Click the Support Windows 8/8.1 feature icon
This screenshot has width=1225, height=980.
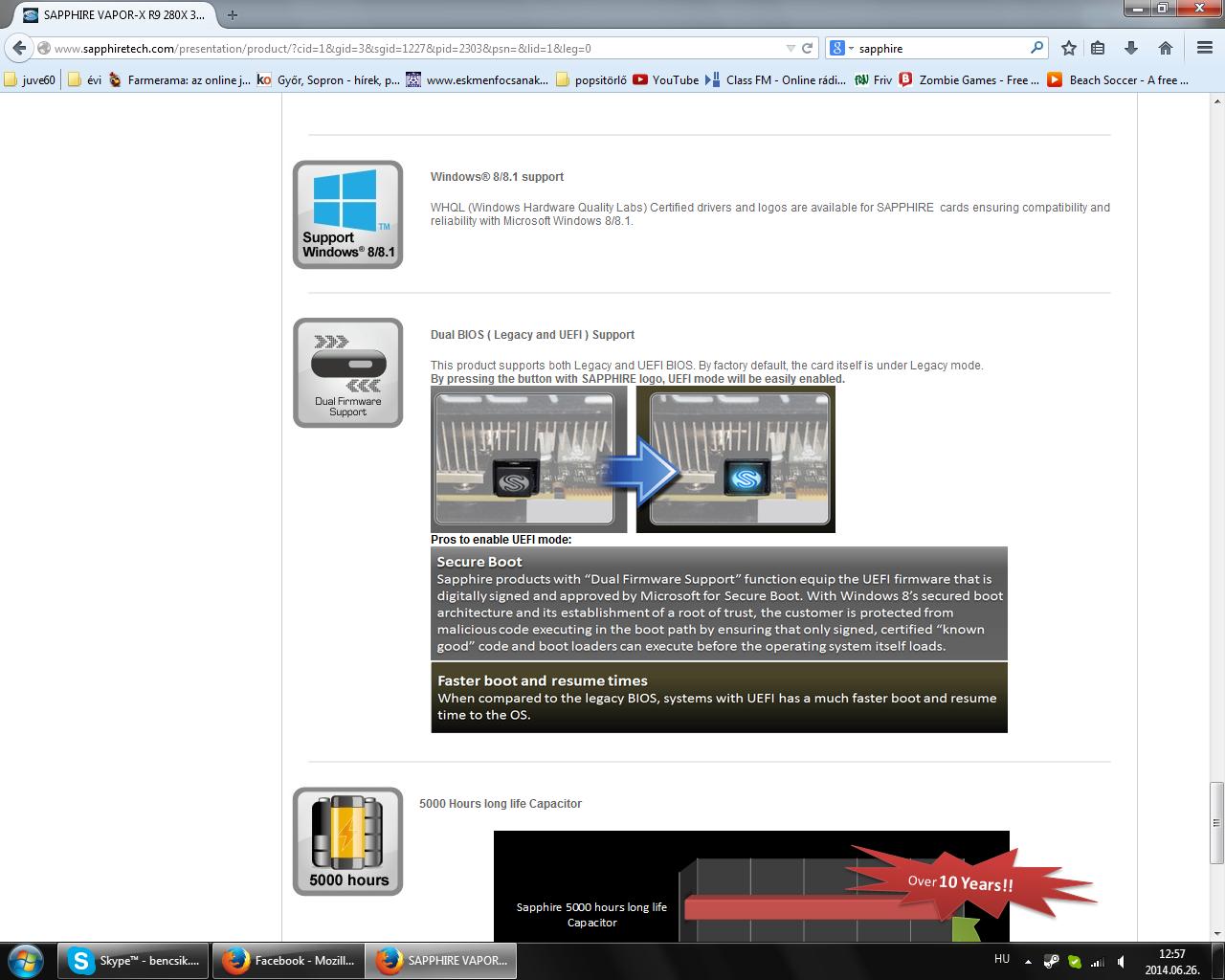(x=347, y=214)
